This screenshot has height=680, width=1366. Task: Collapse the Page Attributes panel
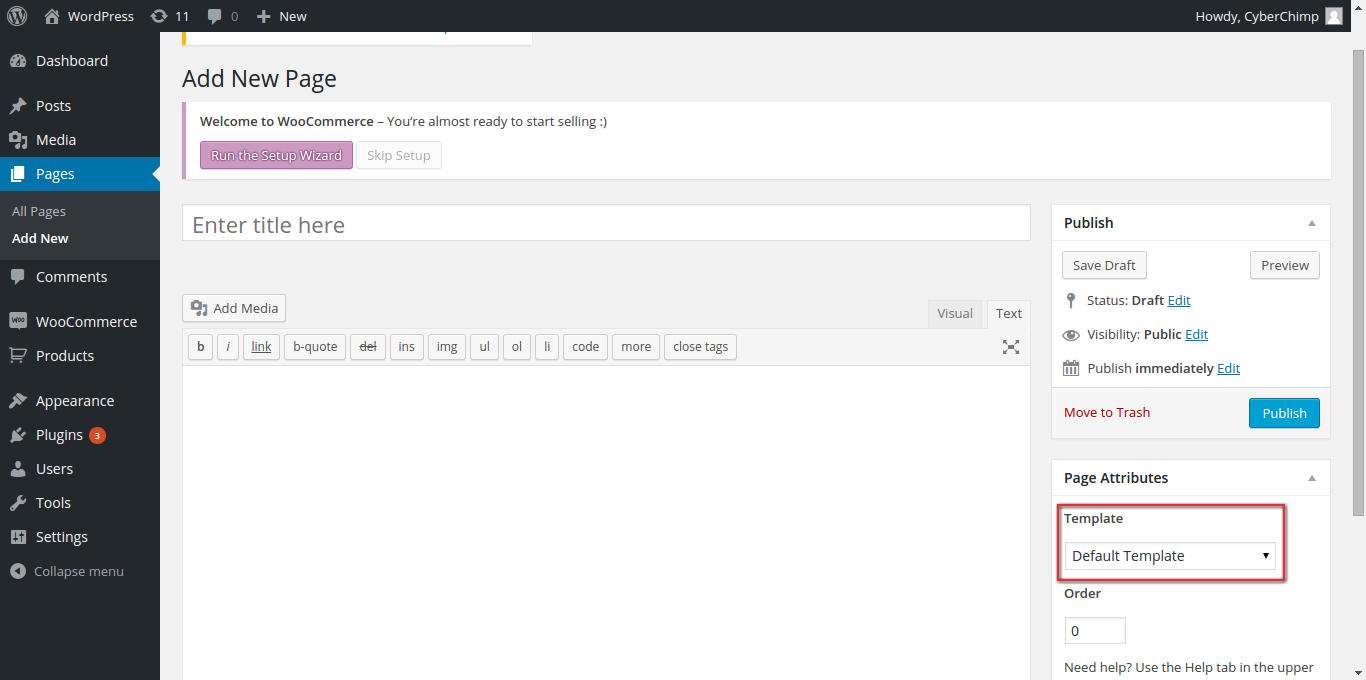click(1312, 478)
